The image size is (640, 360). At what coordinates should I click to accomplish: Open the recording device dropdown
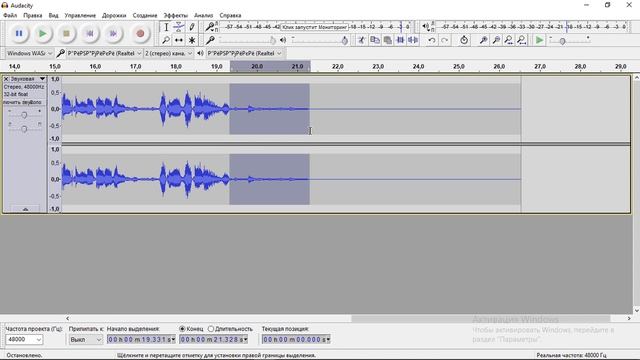104,53
